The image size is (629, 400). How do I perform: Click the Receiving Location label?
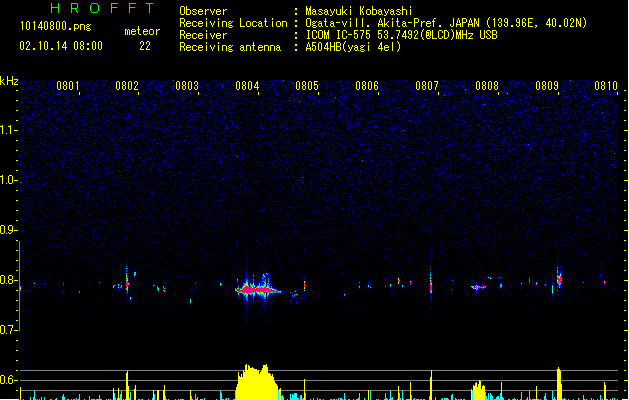point(233,23)
